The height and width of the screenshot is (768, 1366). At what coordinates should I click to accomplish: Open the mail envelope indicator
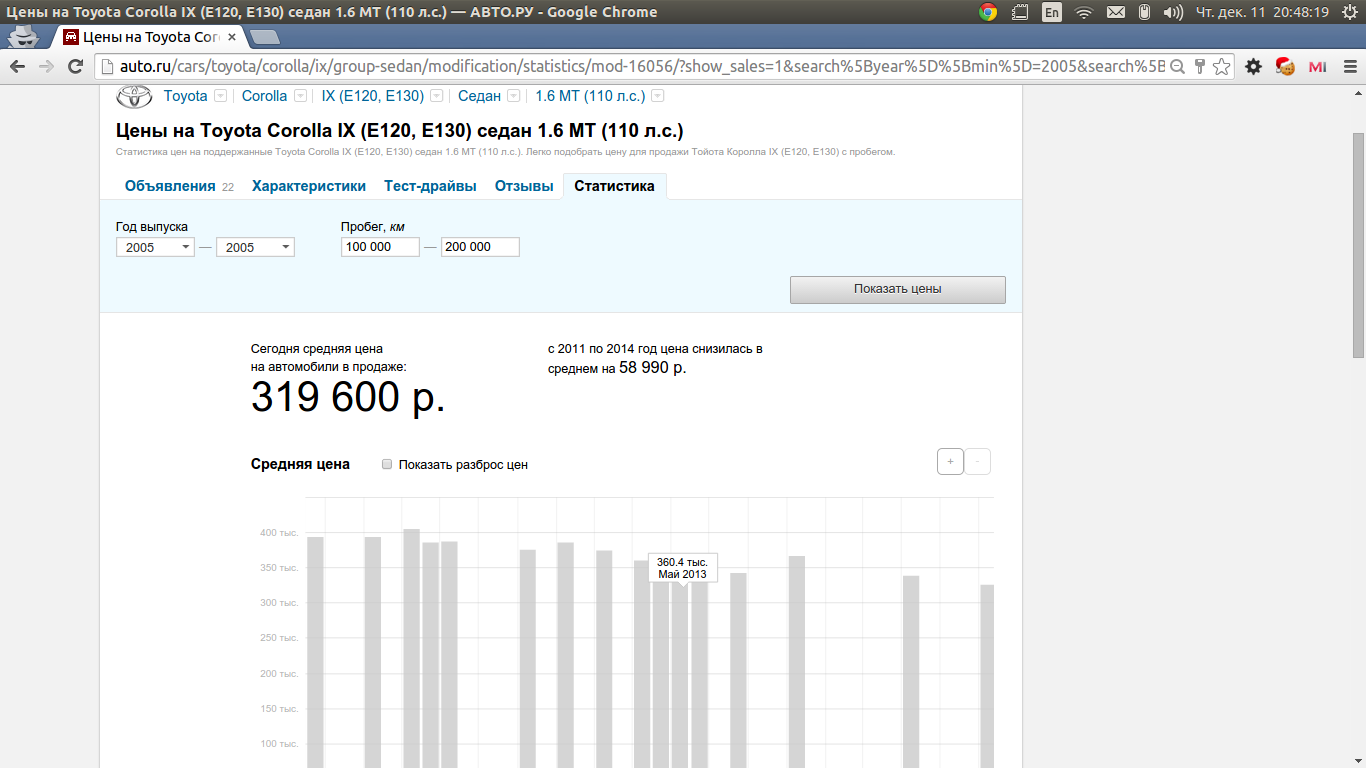coord(1116,12)
